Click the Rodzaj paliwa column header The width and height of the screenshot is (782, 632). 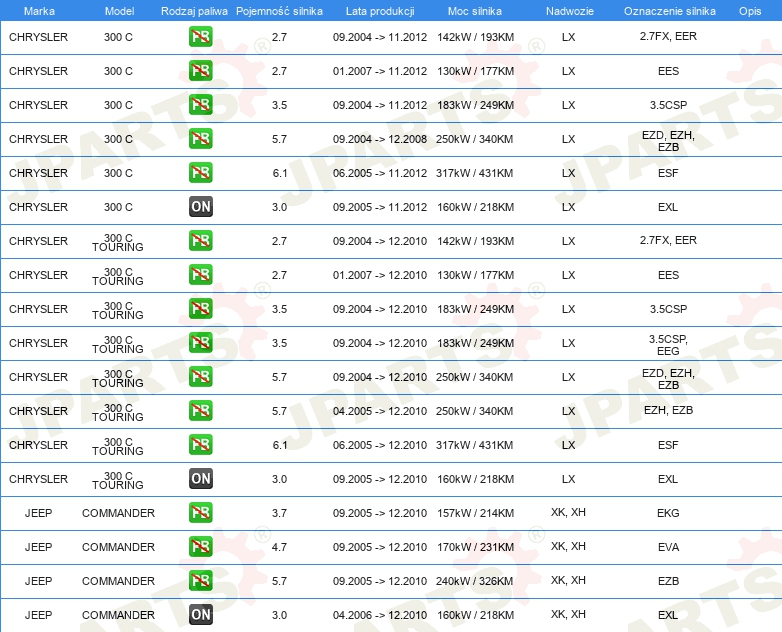[x=194, y=11]
